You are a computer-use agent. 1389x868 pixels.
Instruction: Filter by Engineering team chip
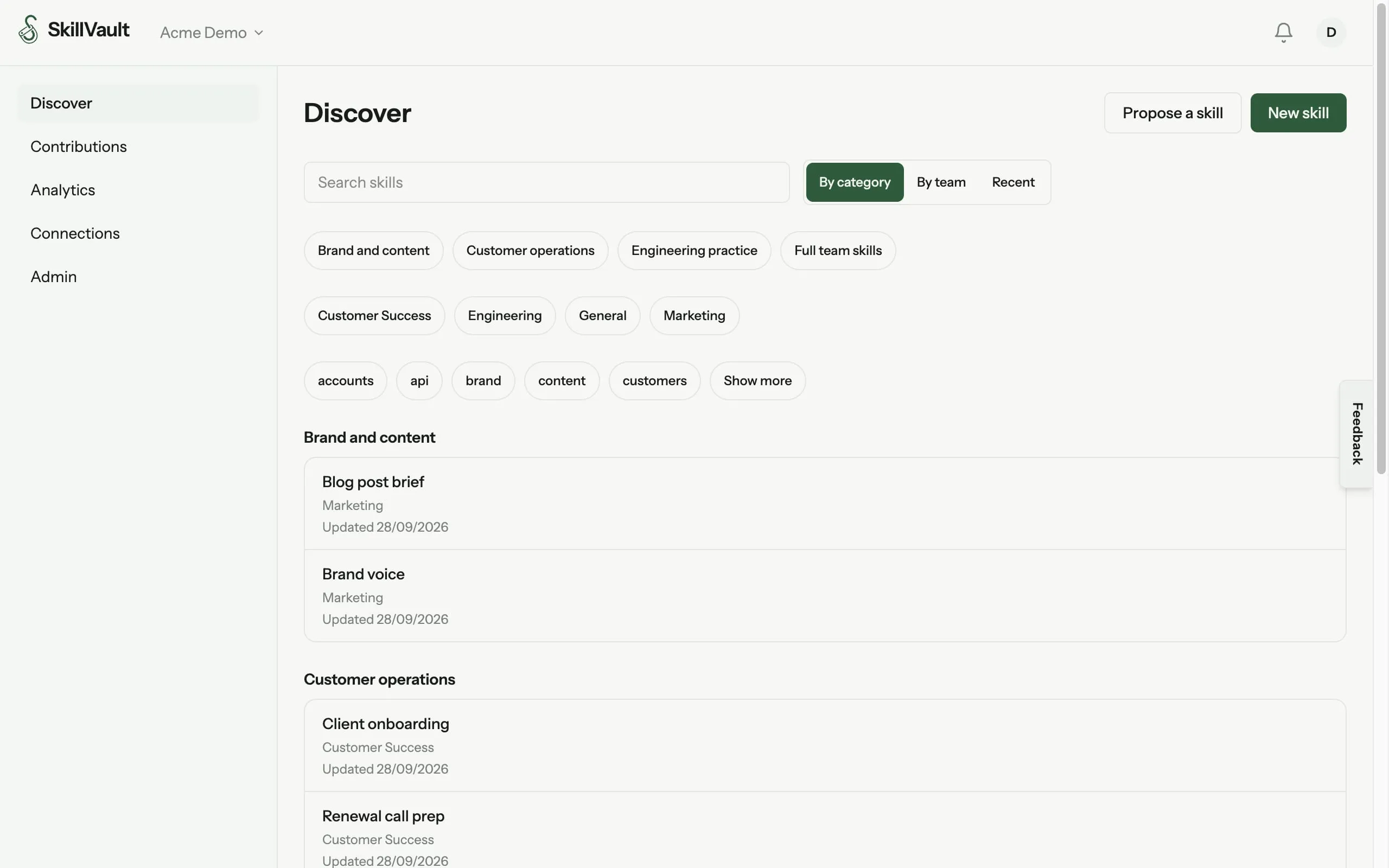point(505,316)
